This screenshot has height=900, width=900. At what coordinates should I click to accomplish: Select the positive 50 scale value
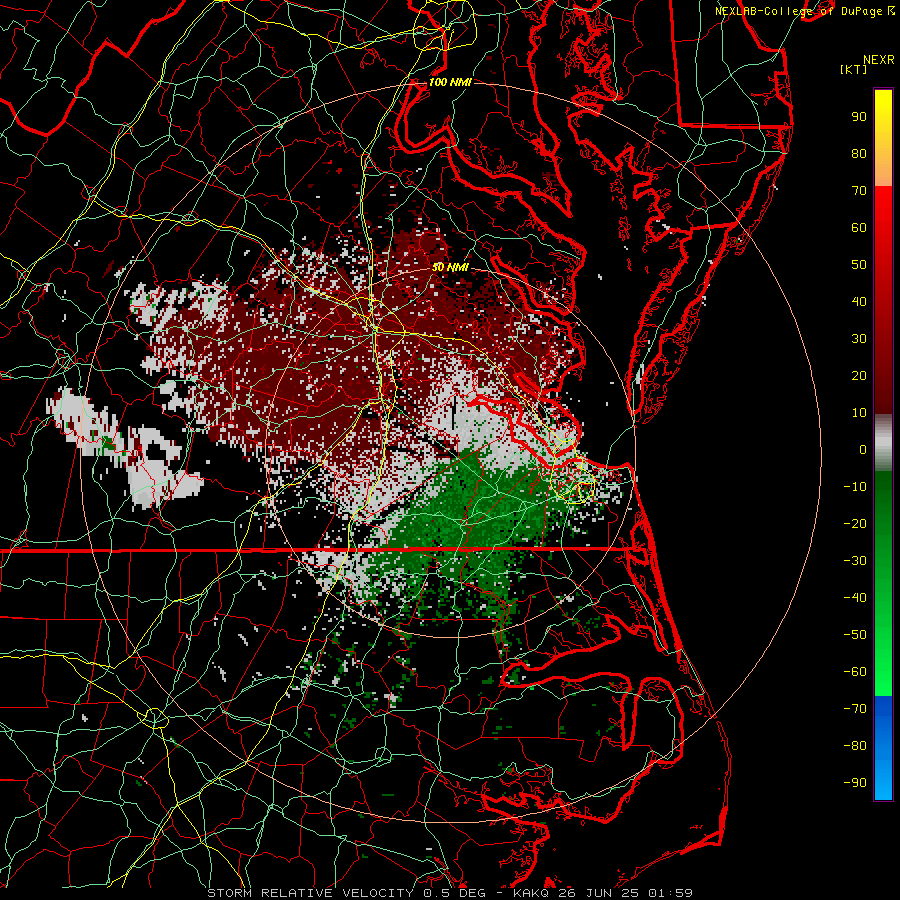click(x=859, y=265)
